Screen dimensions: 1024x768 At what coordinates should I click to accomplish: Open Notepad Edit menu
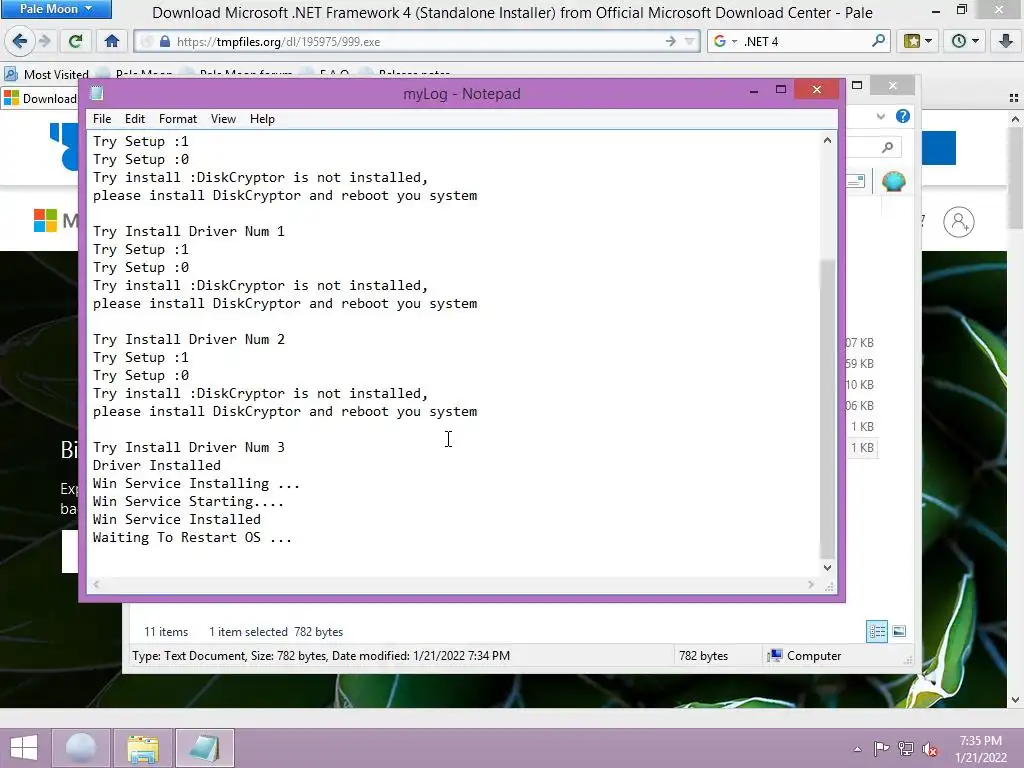pos(135,119)
